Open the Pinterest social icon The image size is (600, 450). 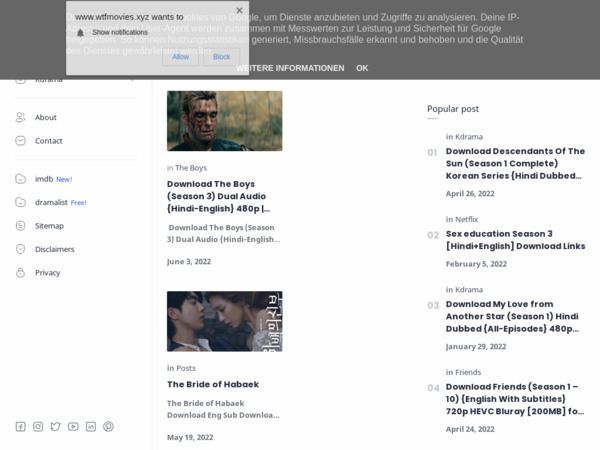[108, 426]
